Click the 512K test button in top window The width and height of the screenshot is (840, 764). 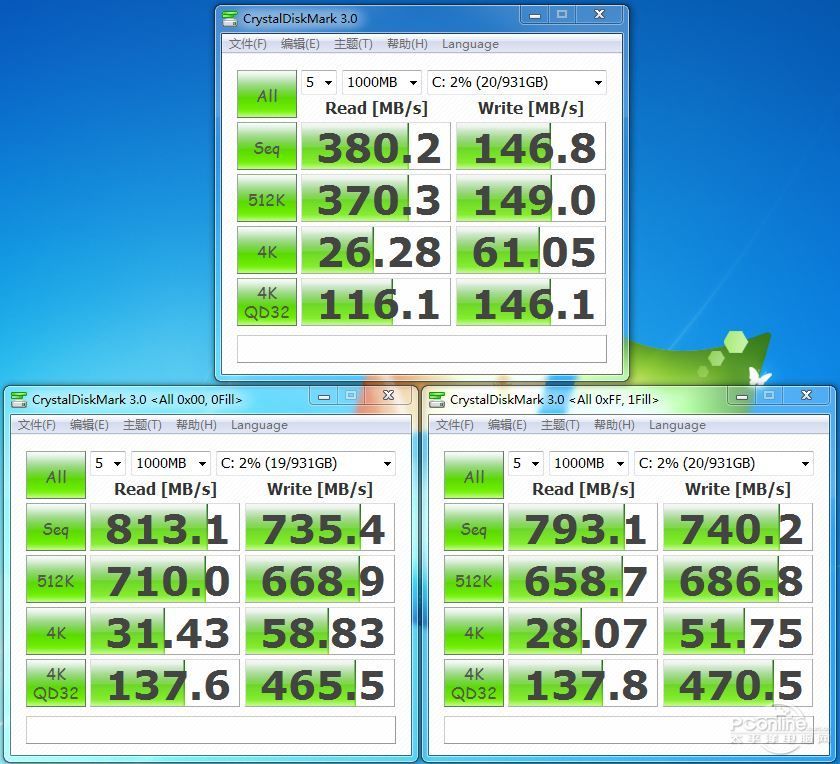[266, 199]
